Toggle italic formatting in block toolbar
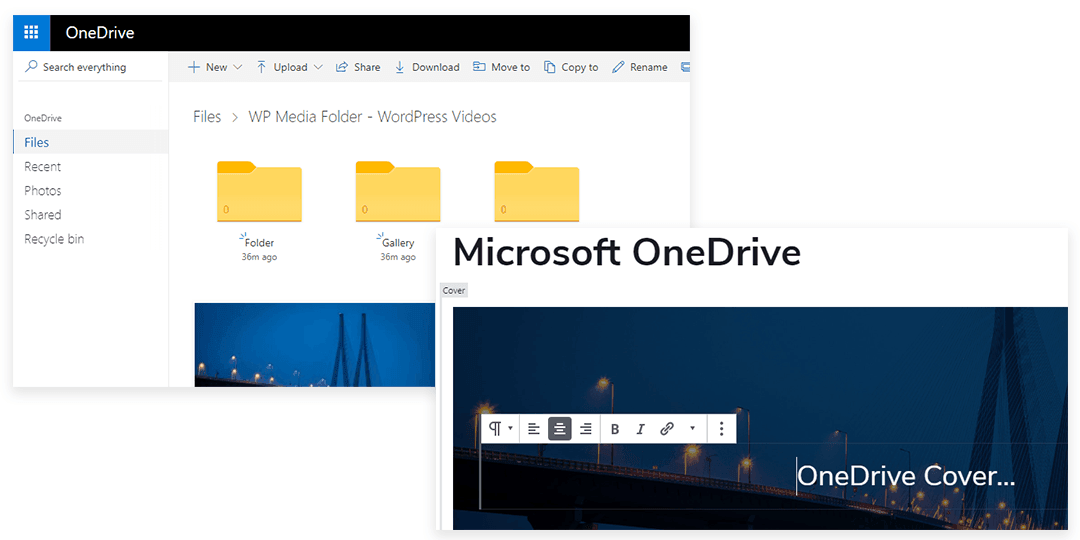 [641, 429]
